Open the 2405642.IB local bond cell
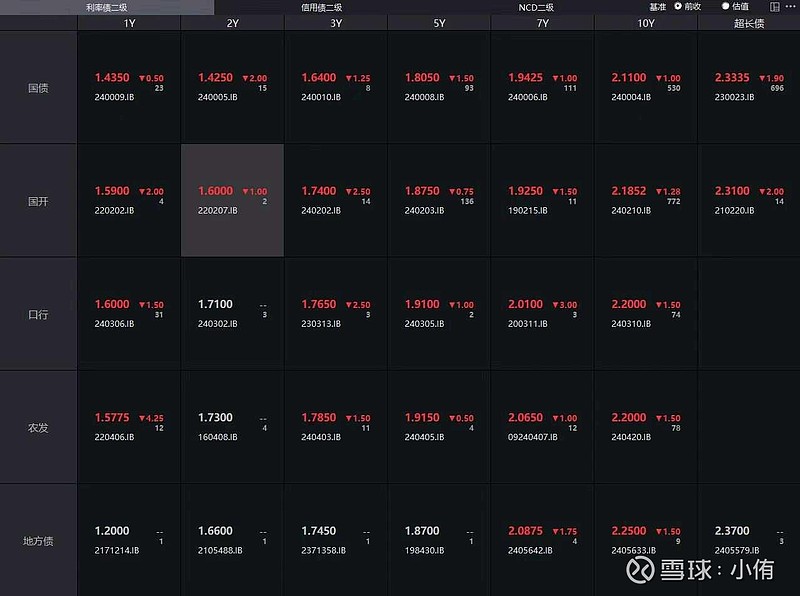The image size is (800, 596). [542, 541]
